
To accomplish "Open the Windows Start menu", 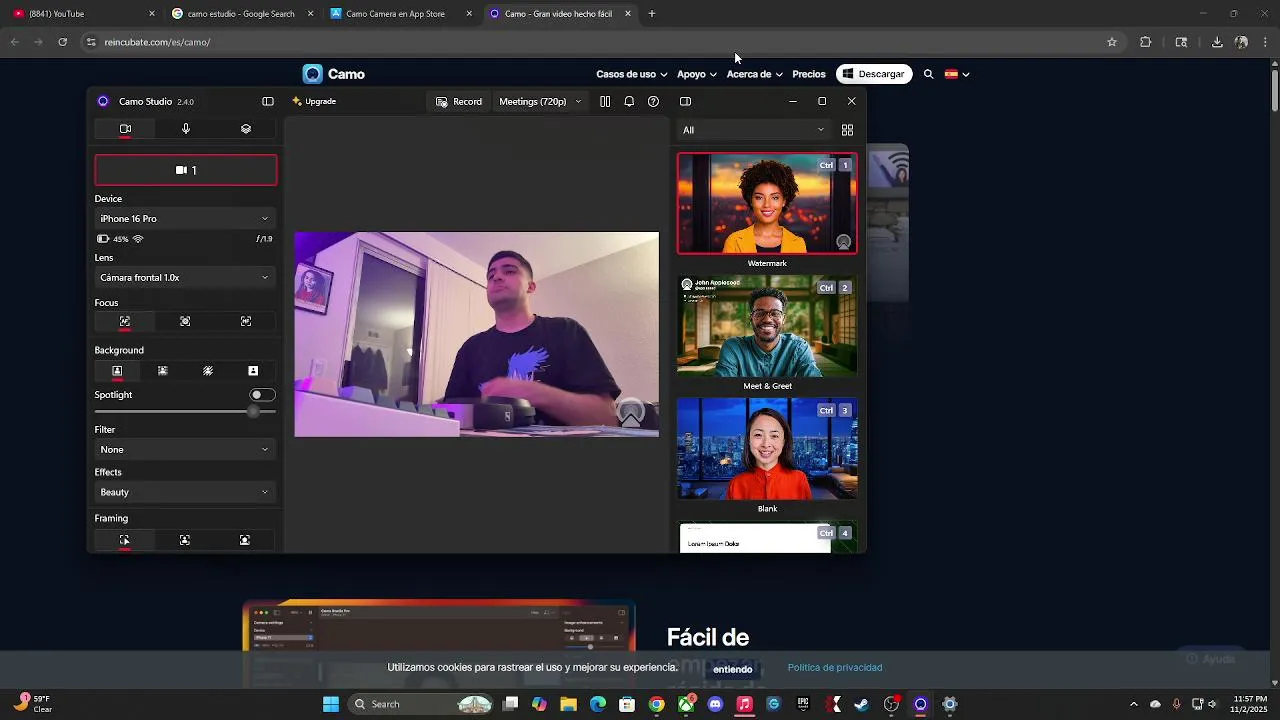I will point(331,704).
